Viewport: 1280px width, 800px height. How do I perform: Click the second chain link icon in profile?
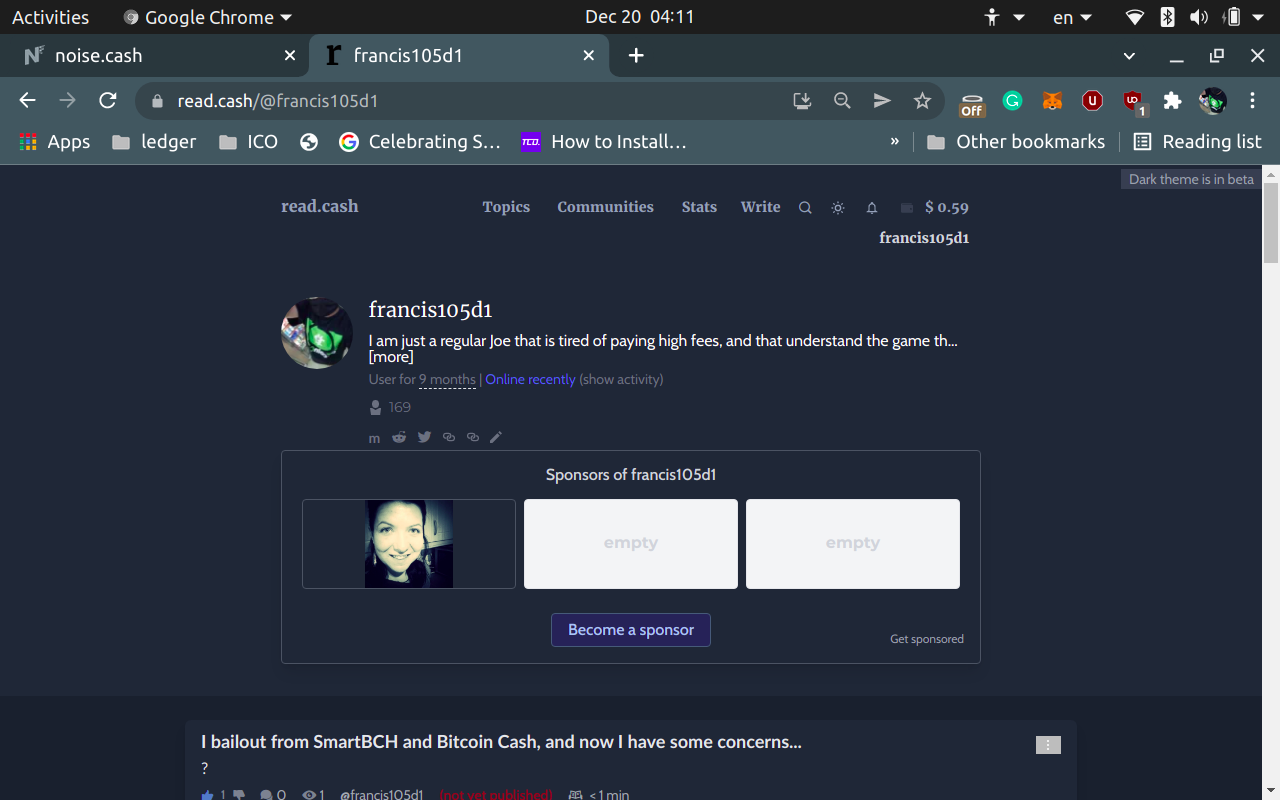tap(472, 437)
